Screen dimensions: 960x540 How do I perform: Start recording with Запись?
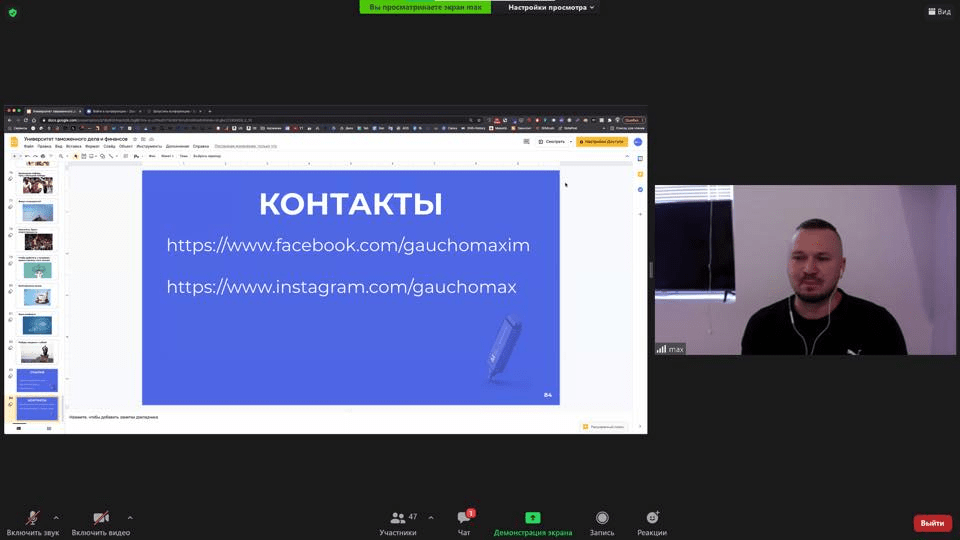coord(602,523)
